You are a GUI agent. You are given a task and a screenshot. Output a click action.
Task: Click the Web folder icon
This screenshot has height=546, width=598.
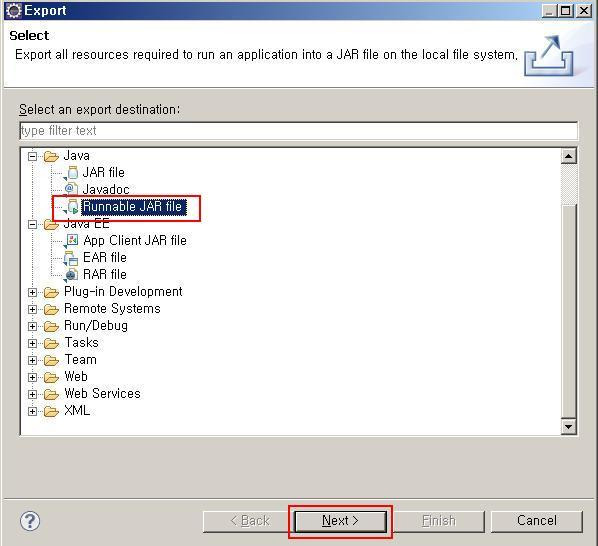point(51,377)
